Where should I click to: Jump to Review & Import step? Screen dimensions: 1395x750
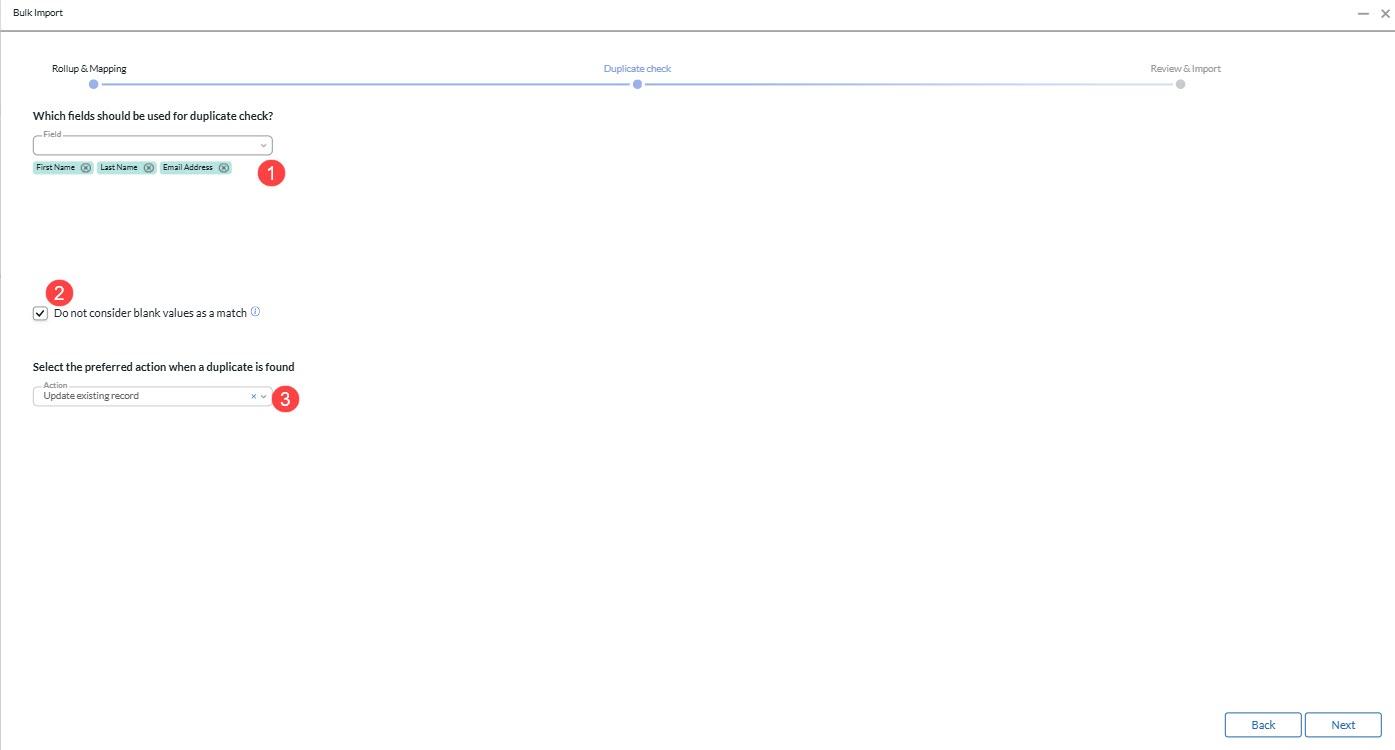click(x=1185, y=69)
